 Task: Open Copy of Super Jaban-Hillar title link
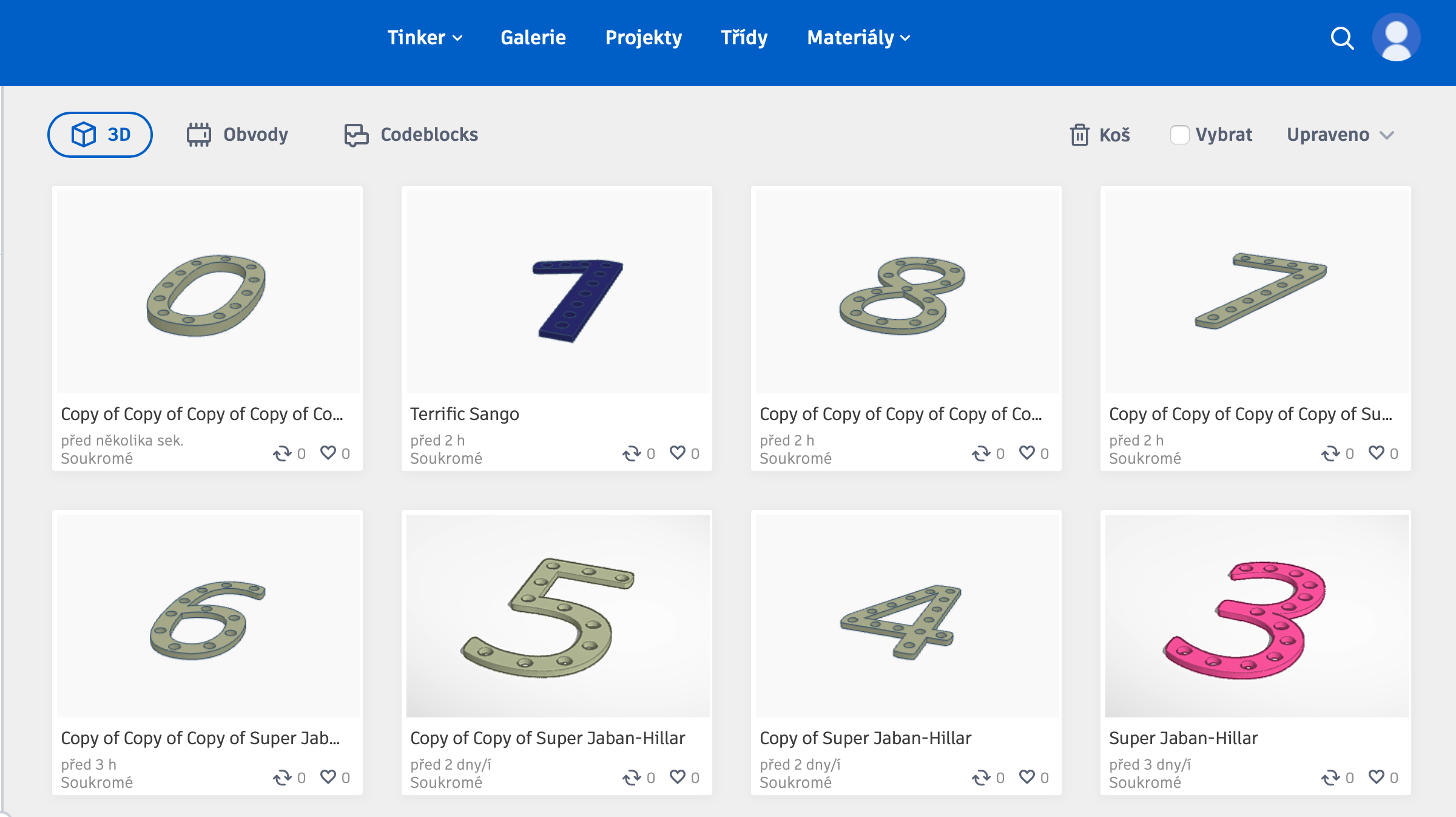pos(865,738)
